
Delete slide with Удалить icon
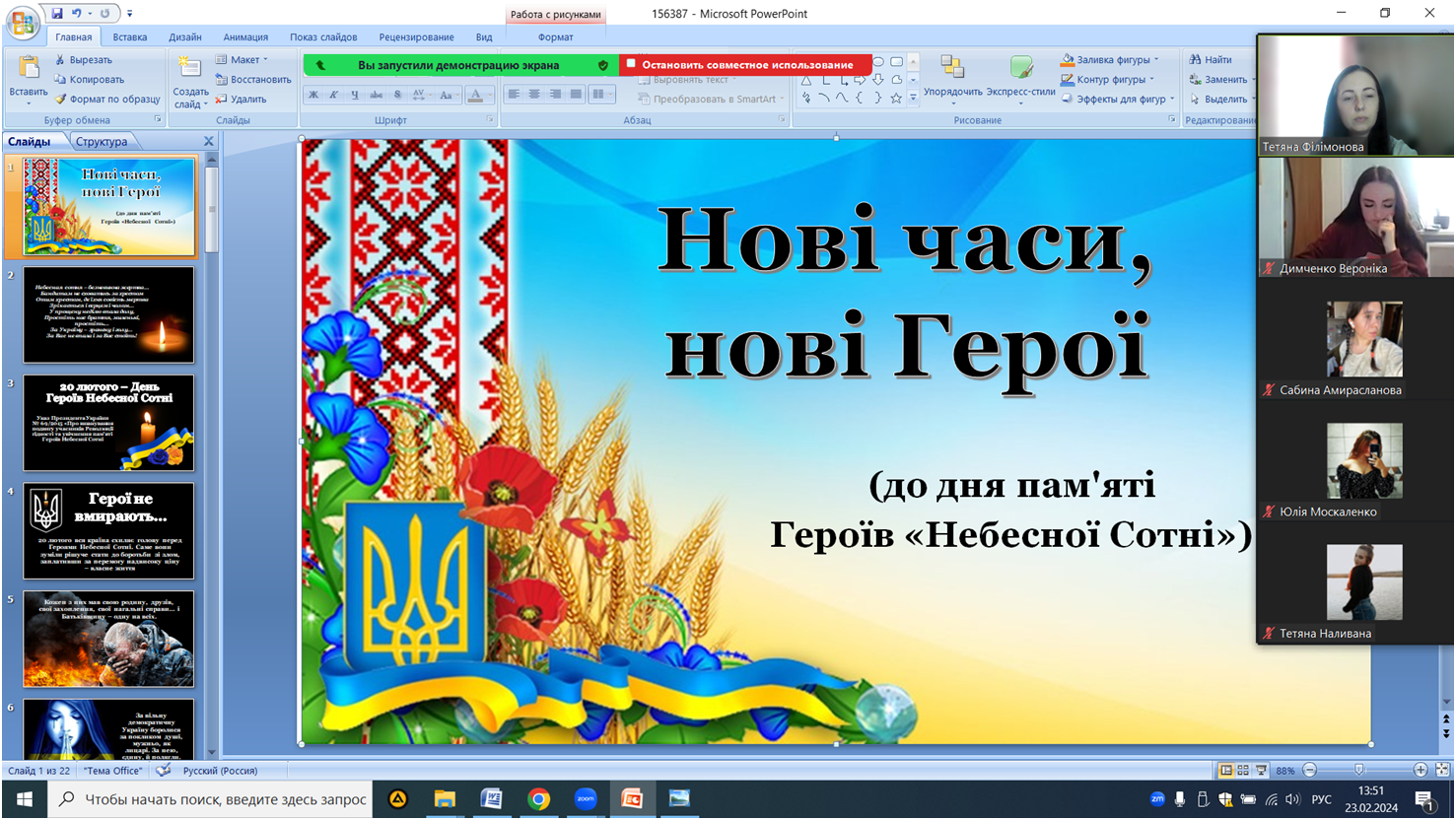222,100
